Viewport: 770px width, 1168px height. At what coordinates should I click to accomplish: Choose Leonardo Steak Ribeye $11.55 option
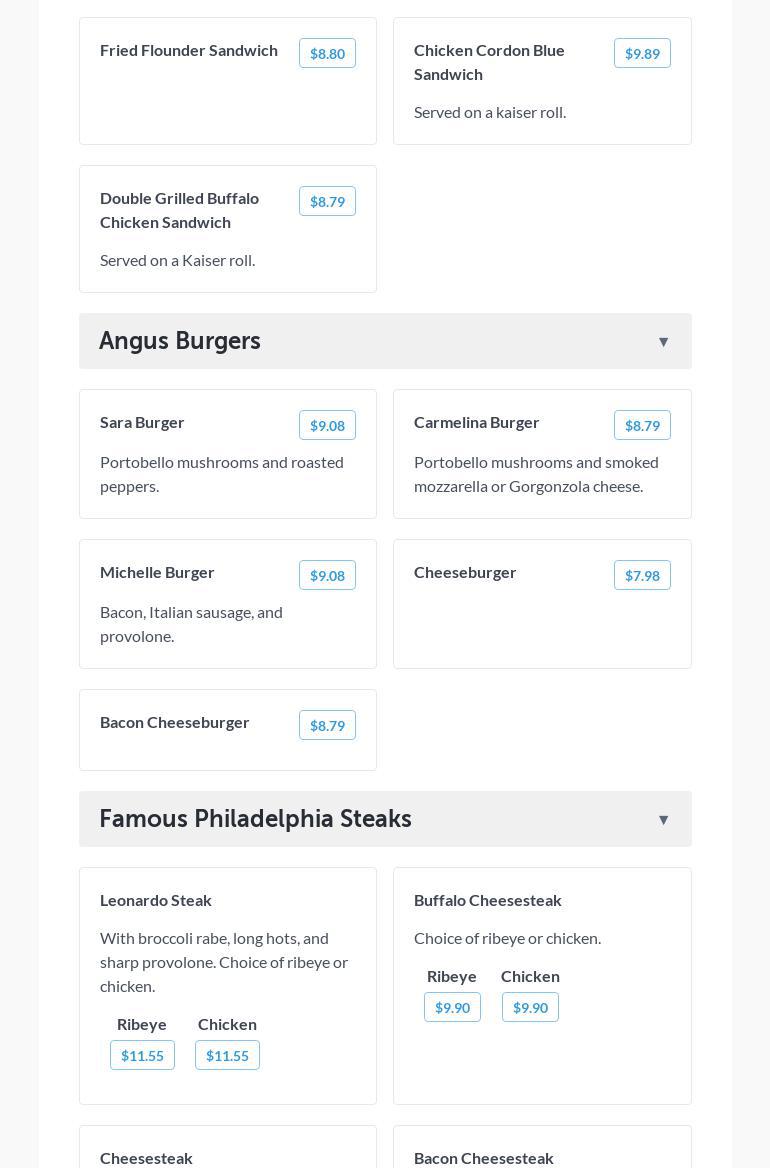[x=142, y=1056]
